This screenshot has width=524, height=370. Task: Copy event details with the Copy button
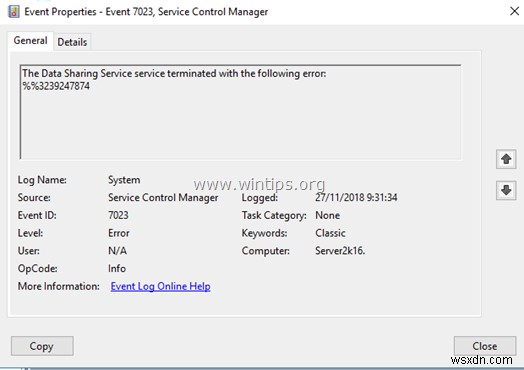click(x=42, y=346)
